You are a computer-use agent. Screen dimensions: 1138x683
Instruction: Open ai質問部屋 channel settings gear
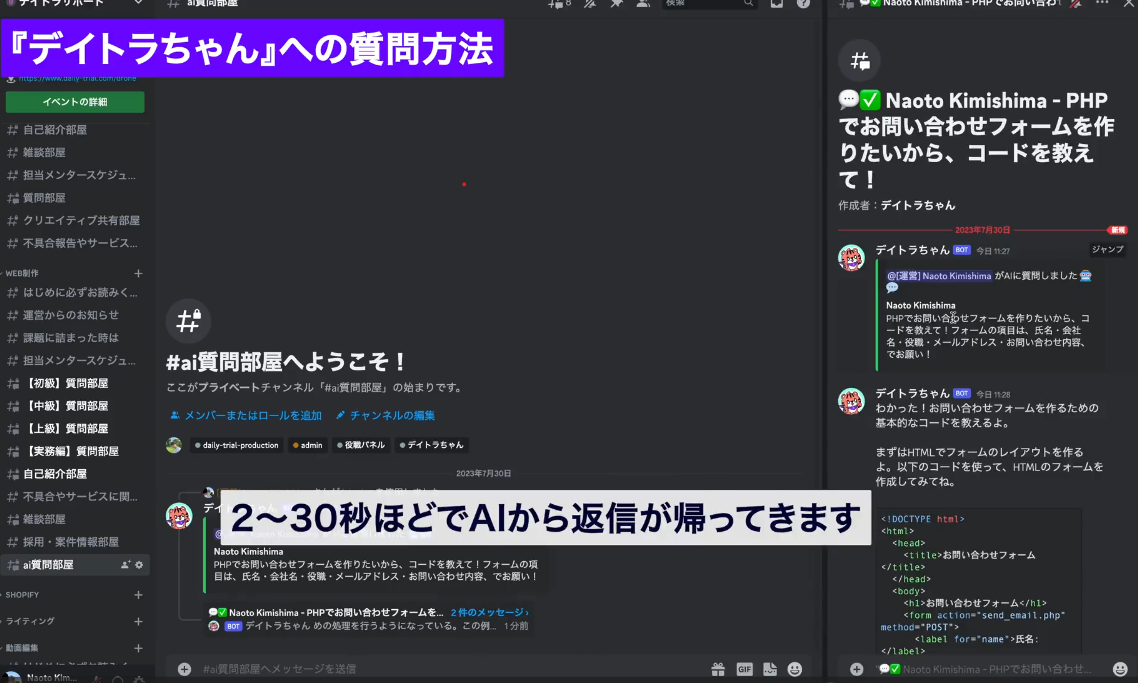tap(139, 565)
